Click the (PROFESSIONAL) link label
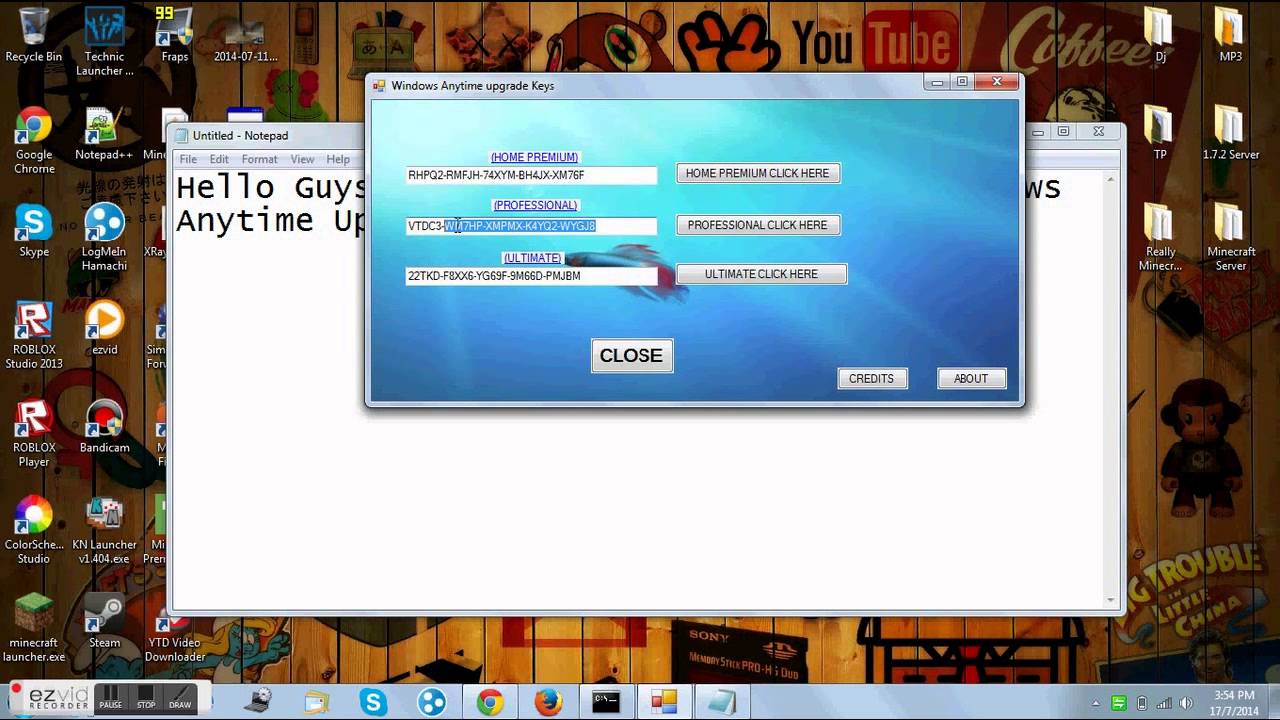The image size is (1280, 720). 535,205
